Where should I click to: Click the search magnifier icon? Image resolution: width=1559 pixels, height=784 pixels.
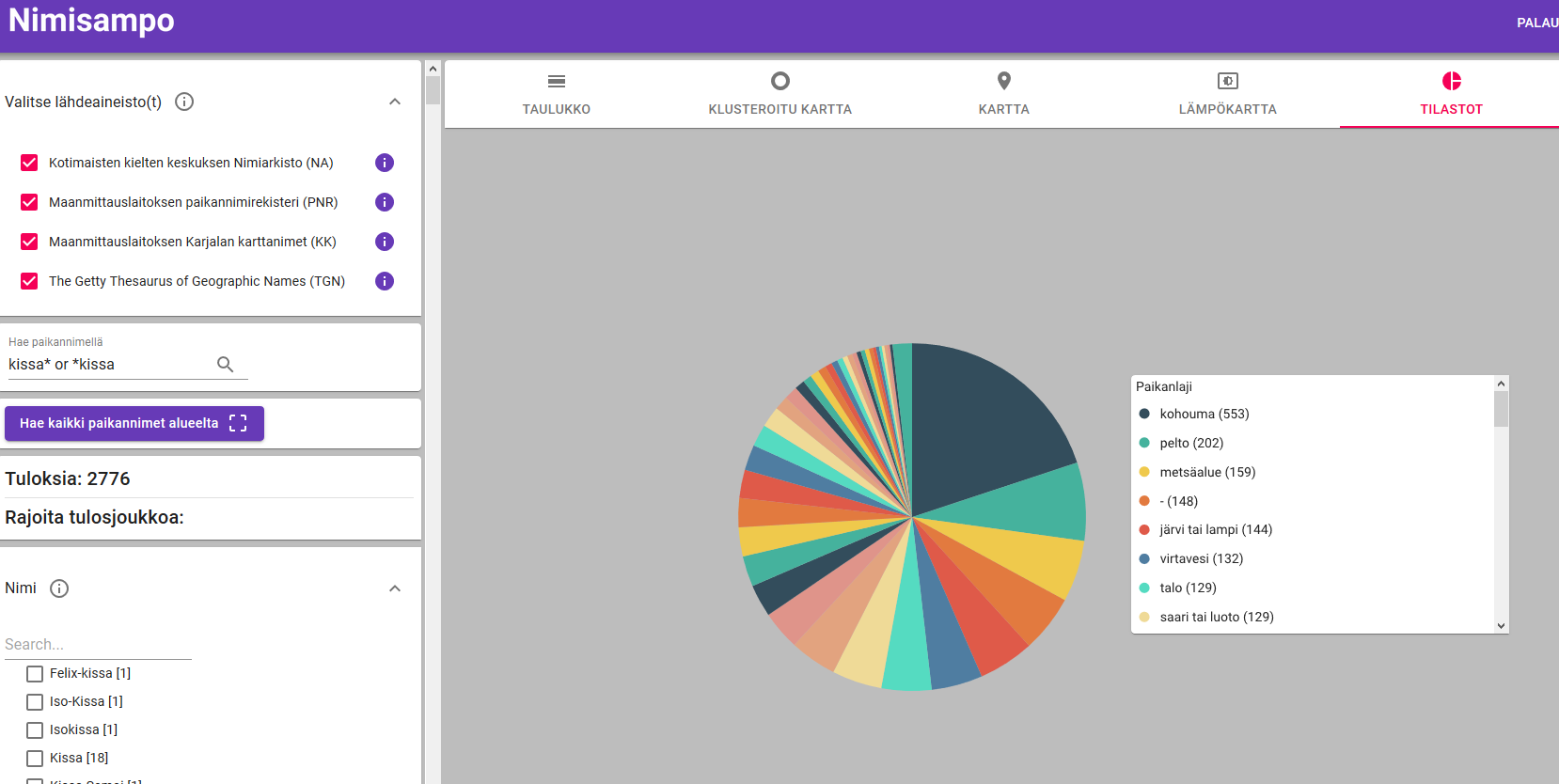225,365
